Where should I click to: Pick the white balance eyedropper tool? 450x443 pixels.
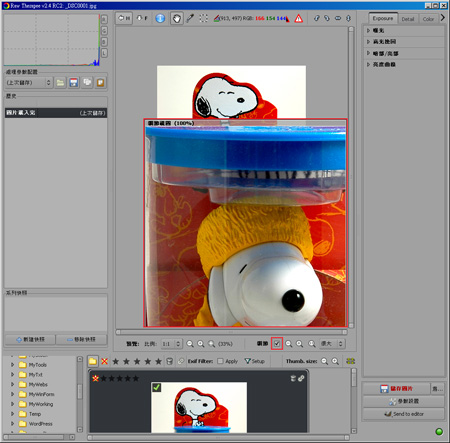coord(190,18)
